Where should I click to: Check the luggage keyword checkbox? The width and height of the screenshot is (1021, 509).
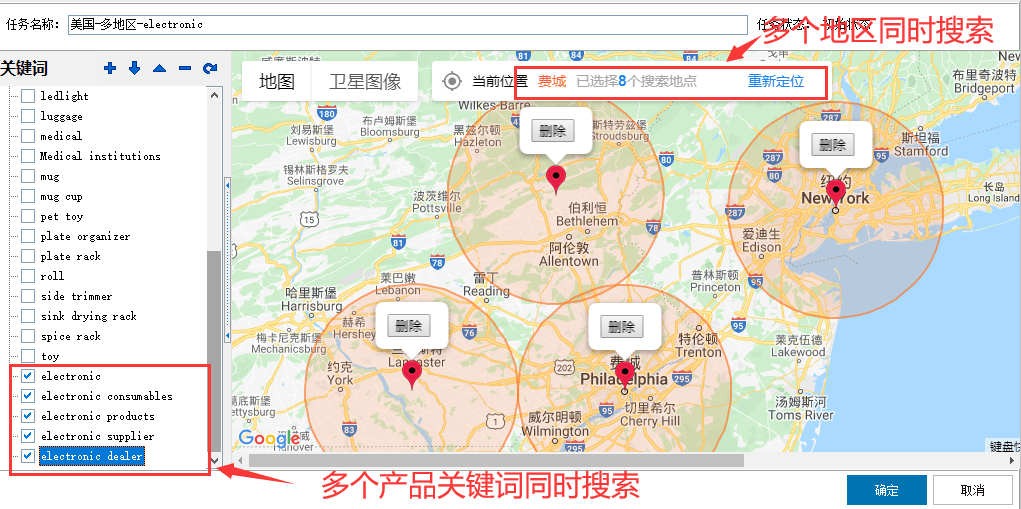28,117
